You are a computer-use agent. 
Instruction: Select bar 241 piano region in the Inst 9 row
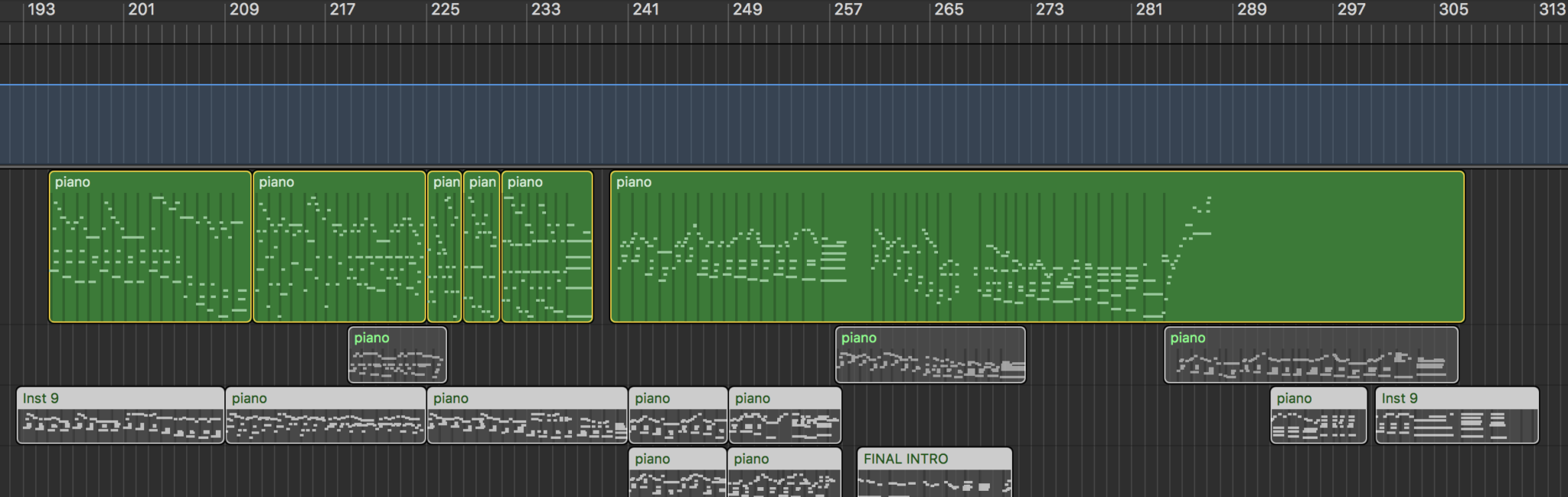pos(678,415)
